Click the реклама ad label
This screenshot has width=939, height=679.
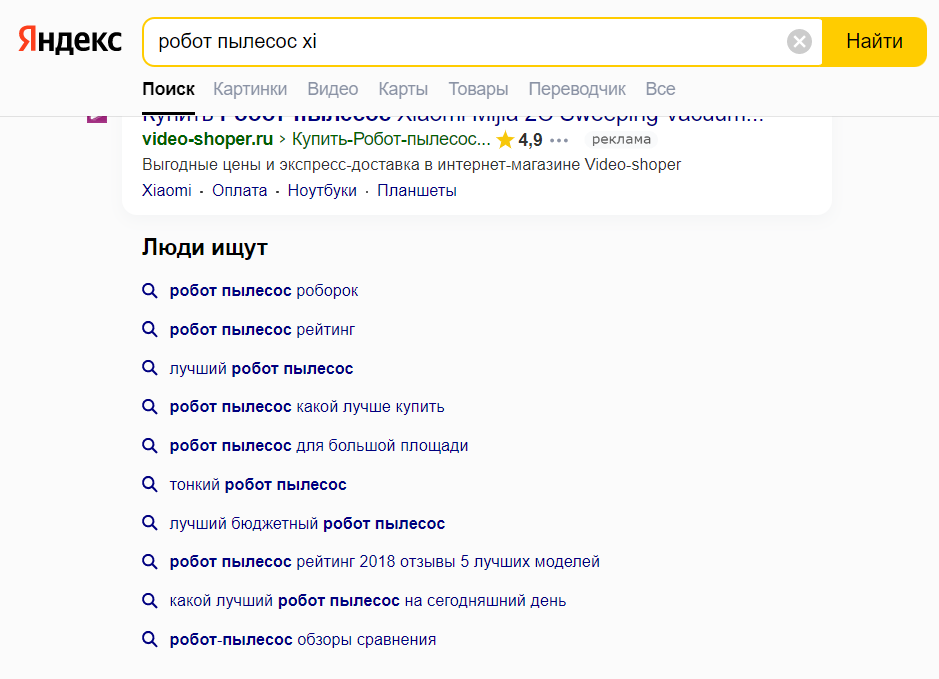(621, 140)
